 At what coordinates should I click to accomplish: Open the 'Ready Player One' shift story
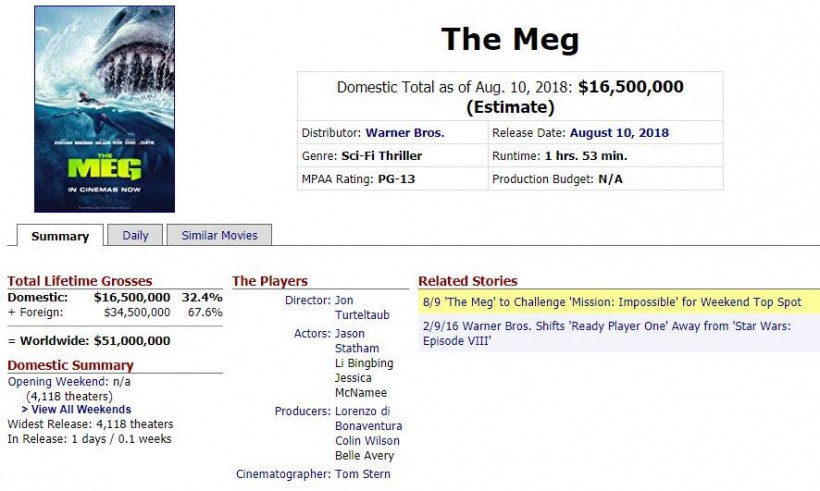(607, 334)
